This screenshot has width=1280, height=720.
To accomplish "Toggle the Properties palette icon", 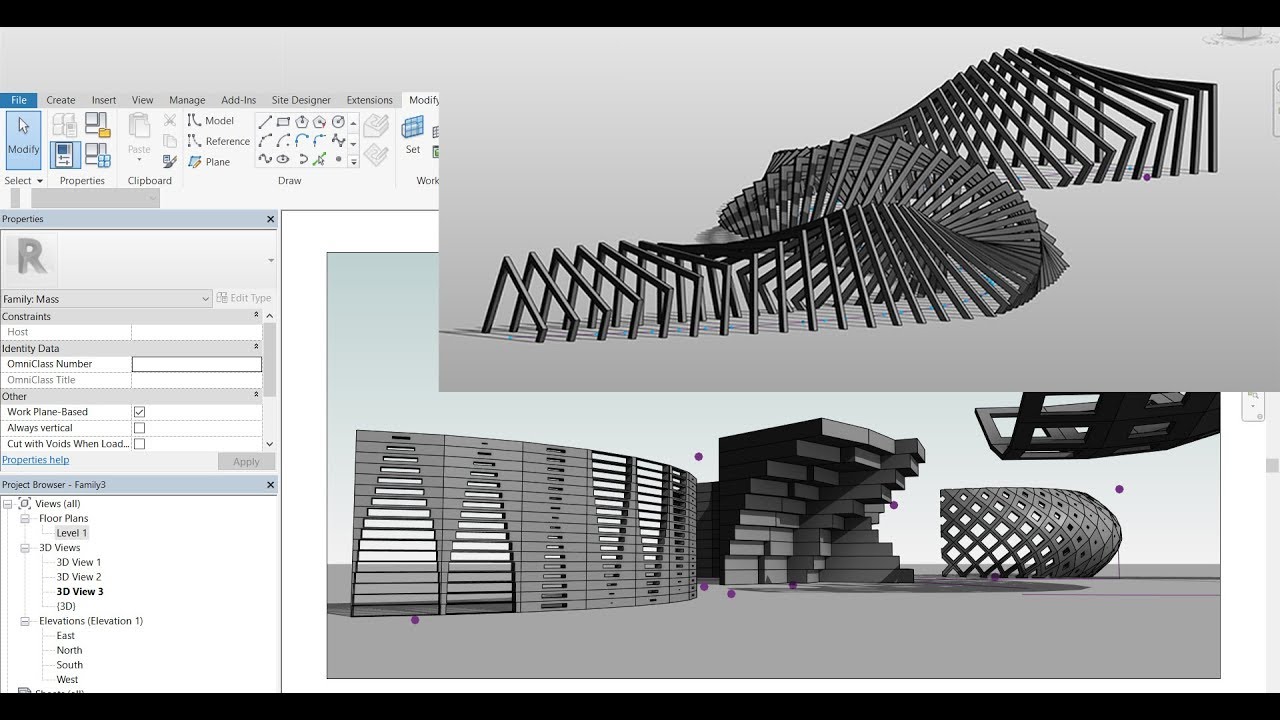I will coord(65,155).
